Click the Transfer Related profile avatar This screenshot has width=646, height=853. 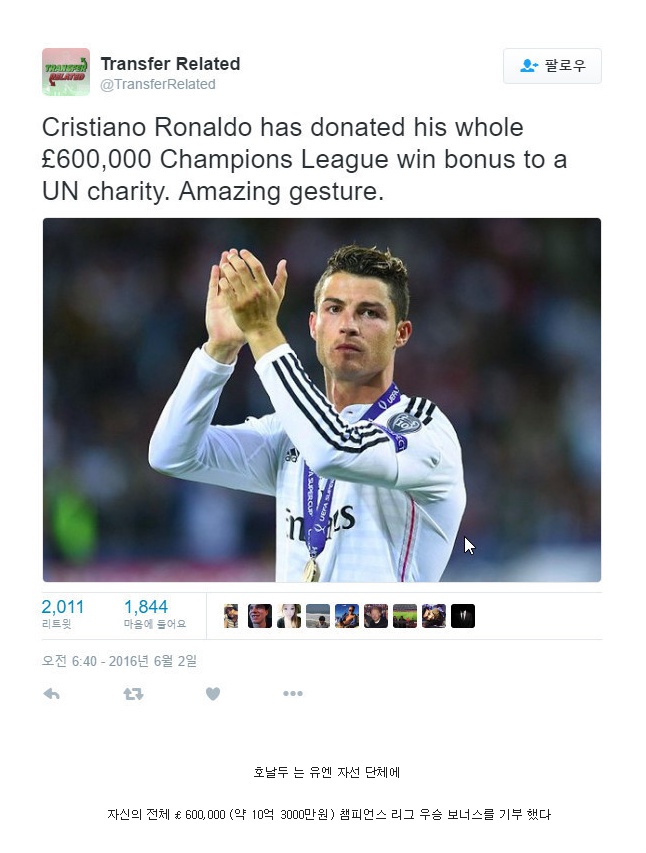[x=66, y=72]
